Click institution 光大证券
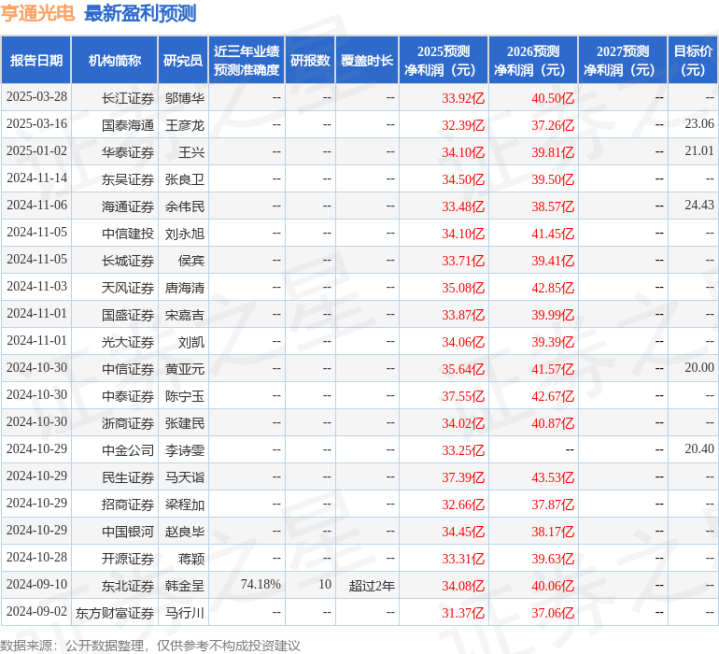This screenshot has height=654, width=719. coord(127,342)
